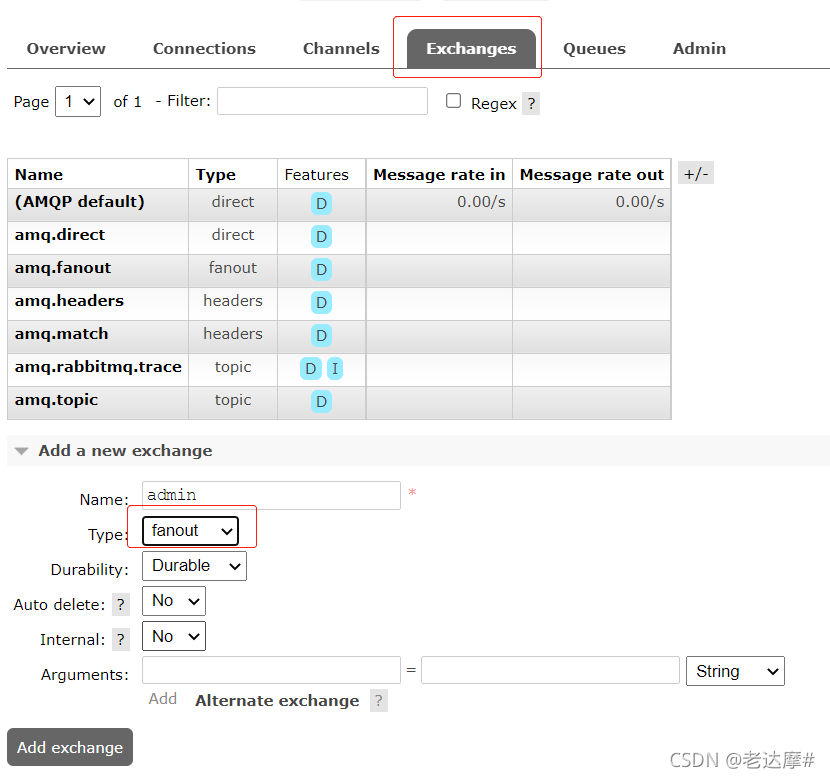Collapse the Add a new exchange section

coord(125,451)
